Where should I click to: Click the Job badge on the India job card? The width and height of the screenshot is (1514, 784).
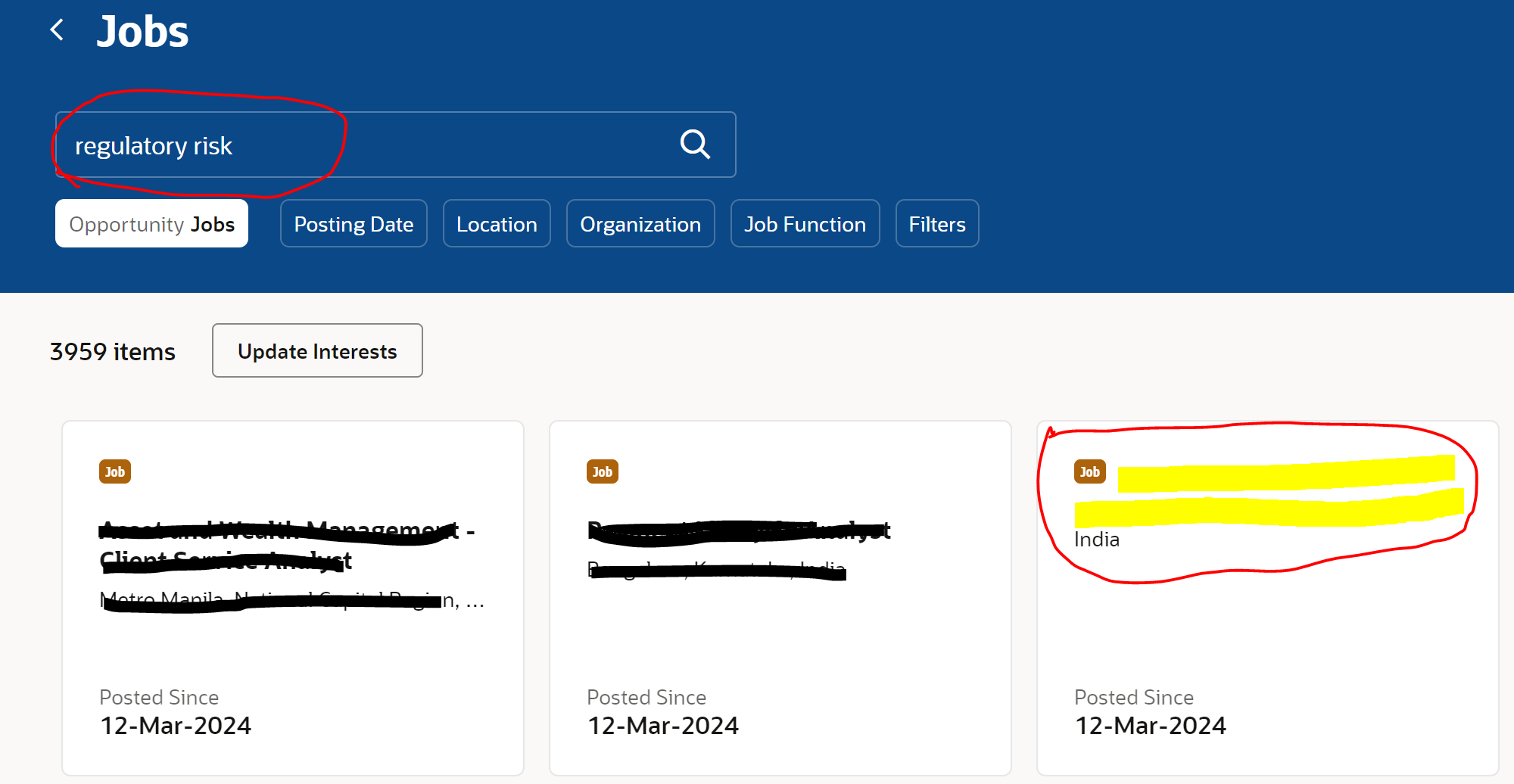[1089, 471]
